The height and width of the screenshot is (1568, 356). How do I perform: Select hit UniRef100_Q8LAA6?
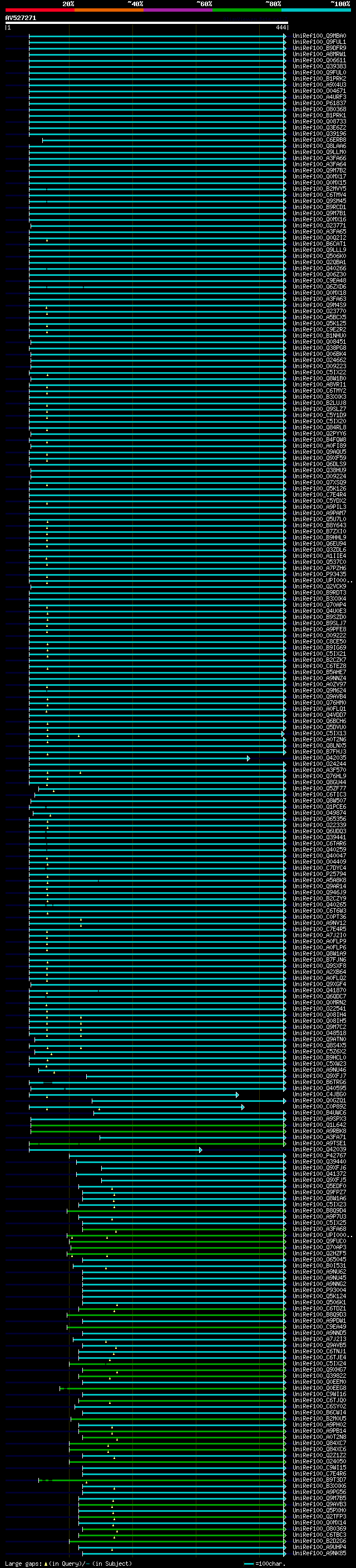point(319,146)
